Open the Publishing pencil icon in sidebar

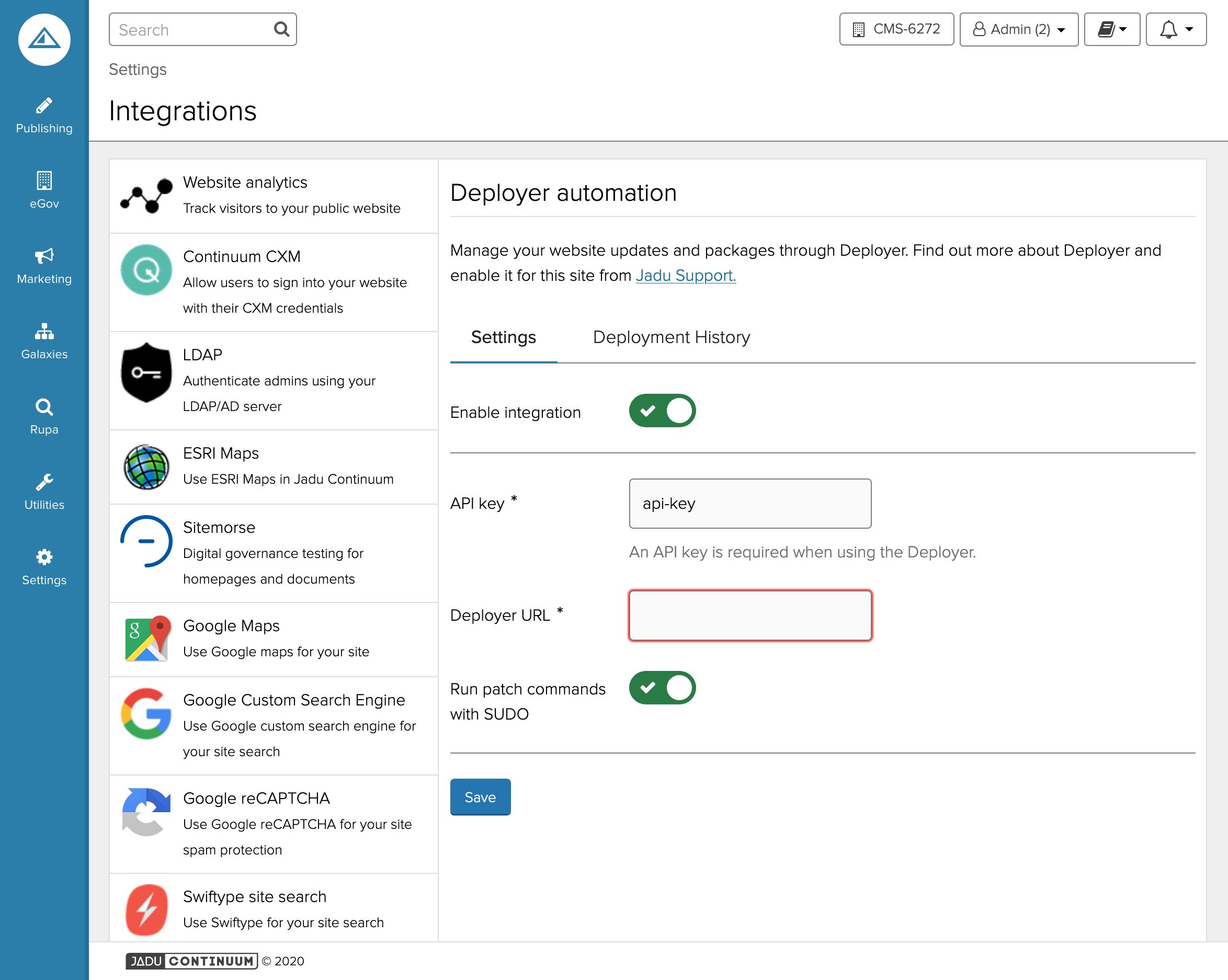pyautogui.click(x=44, y=107)
